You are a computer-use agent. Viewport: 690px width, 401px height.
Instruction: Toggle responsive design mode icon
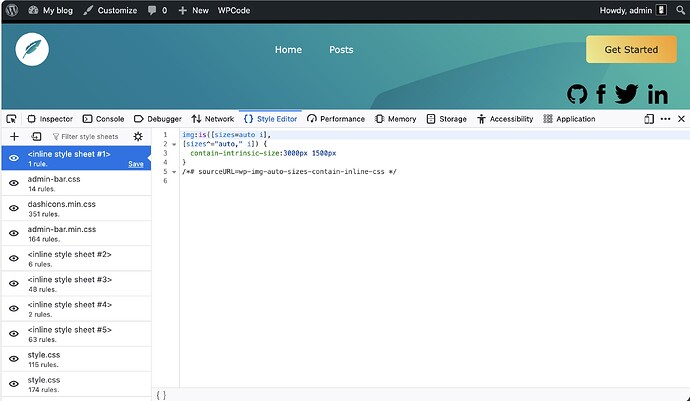[x=649, y=119]
